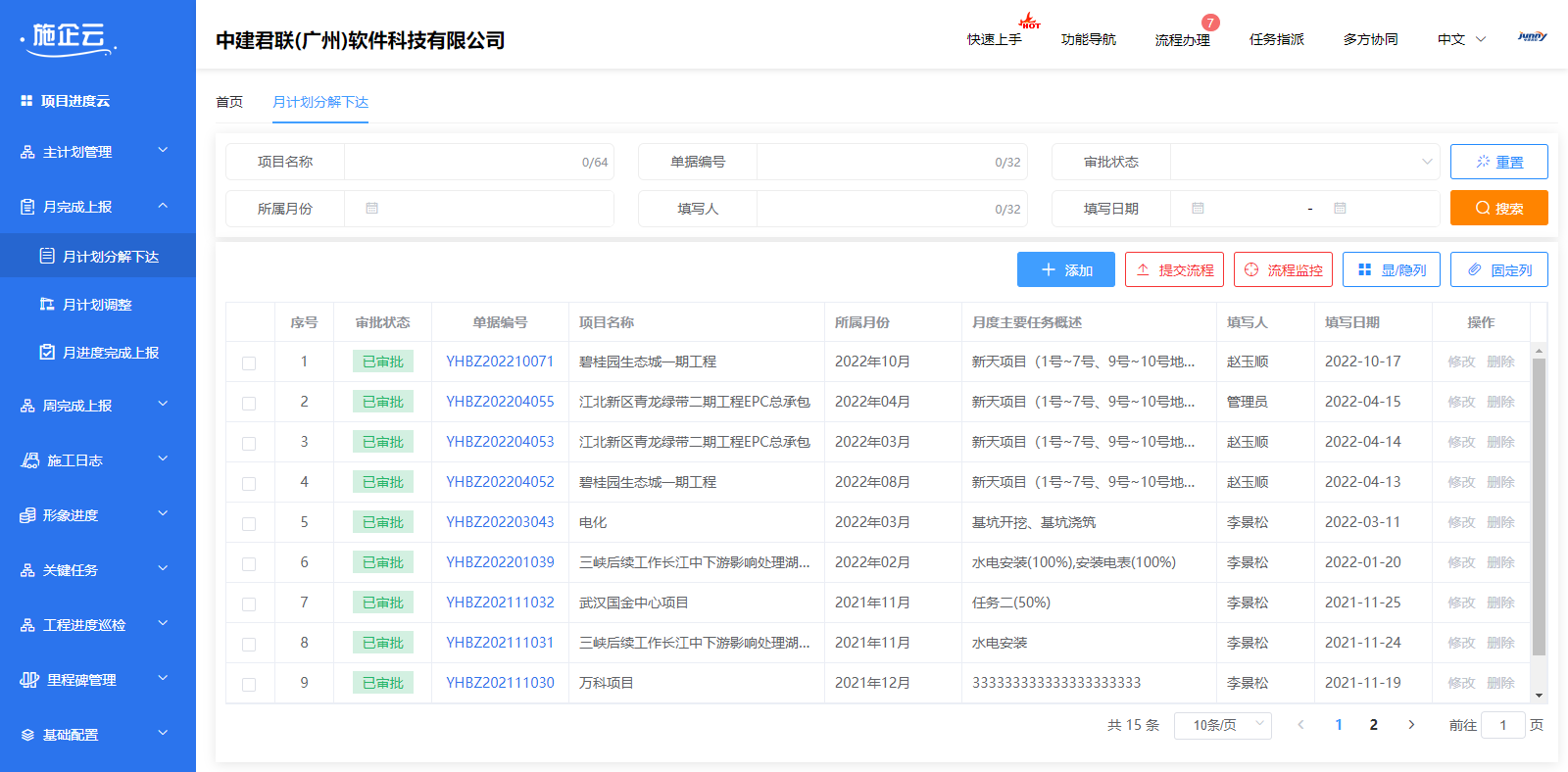
Task: Click the 重置 reset button
Action: [1499, 162]
